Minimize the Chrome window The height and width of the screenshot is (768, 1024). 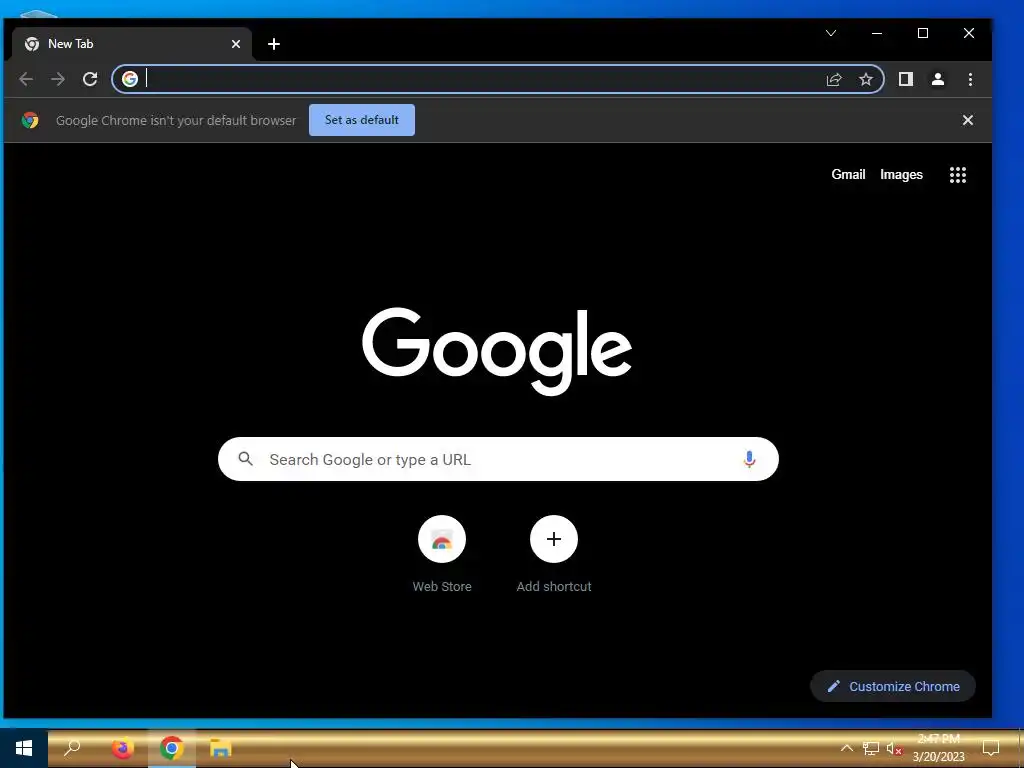(x=877, y=33)
